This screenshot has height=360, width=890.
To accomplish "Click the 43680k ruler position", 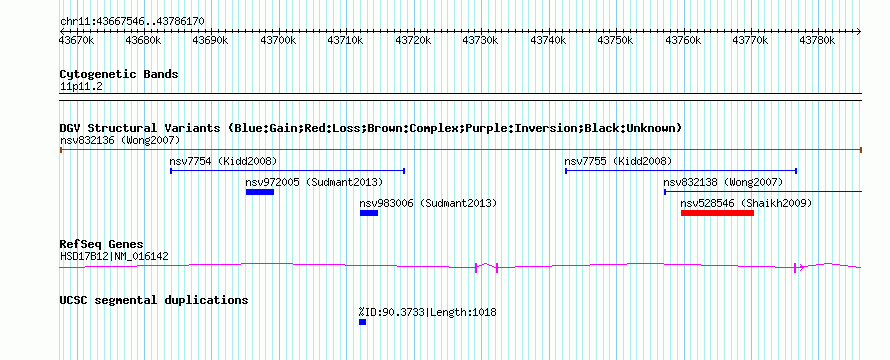I will click(143, 40).
